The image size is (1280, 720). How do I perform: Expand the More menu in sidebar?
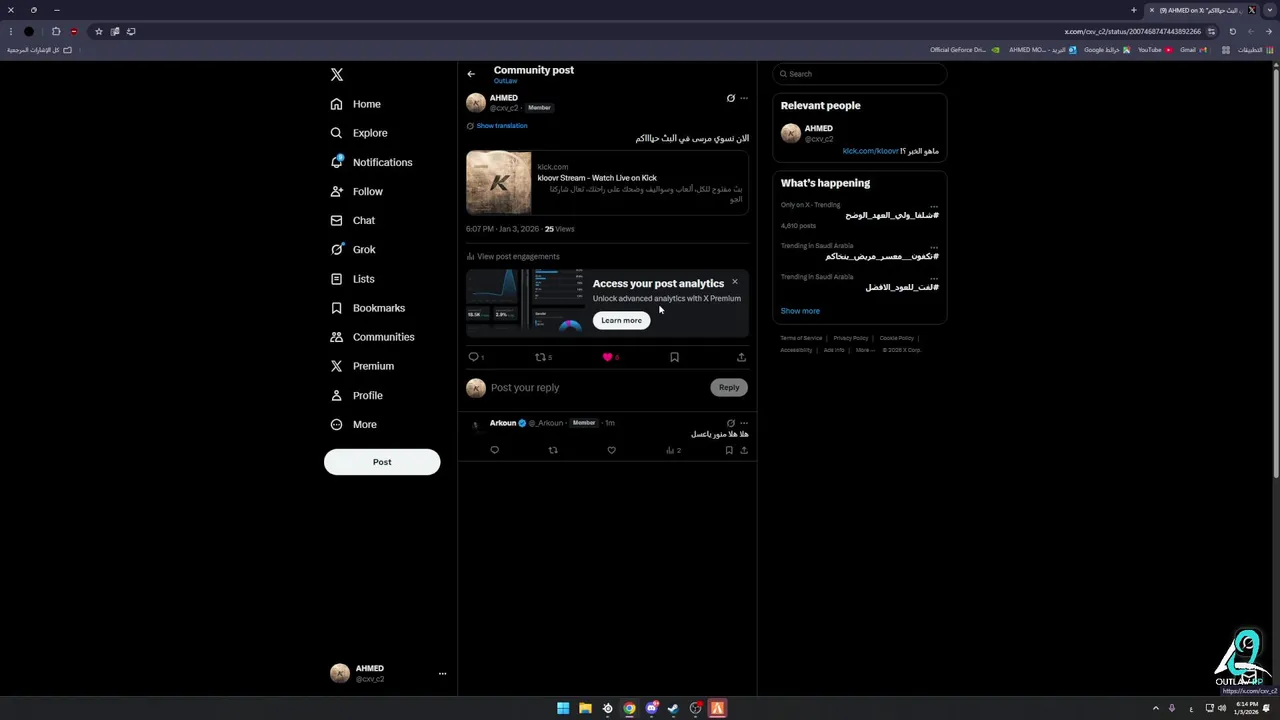click(354, 424)
